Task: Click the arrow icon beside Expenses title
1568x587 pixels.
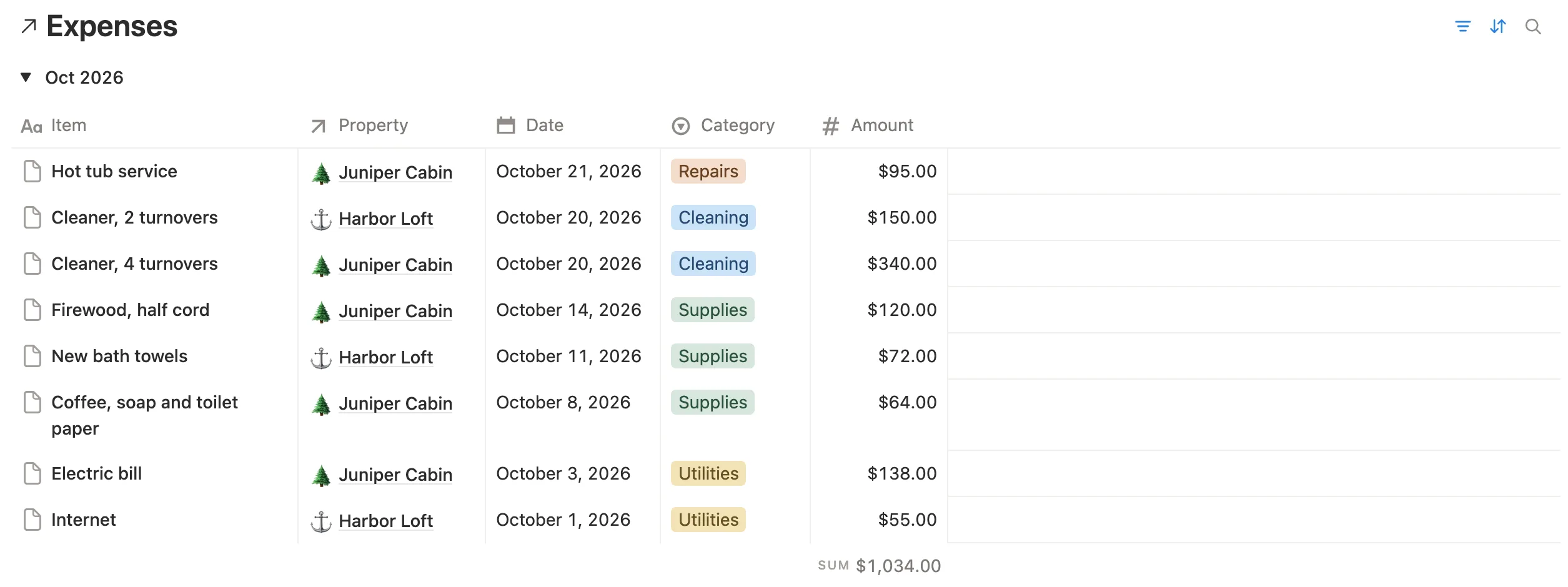Action: [29, 26]
